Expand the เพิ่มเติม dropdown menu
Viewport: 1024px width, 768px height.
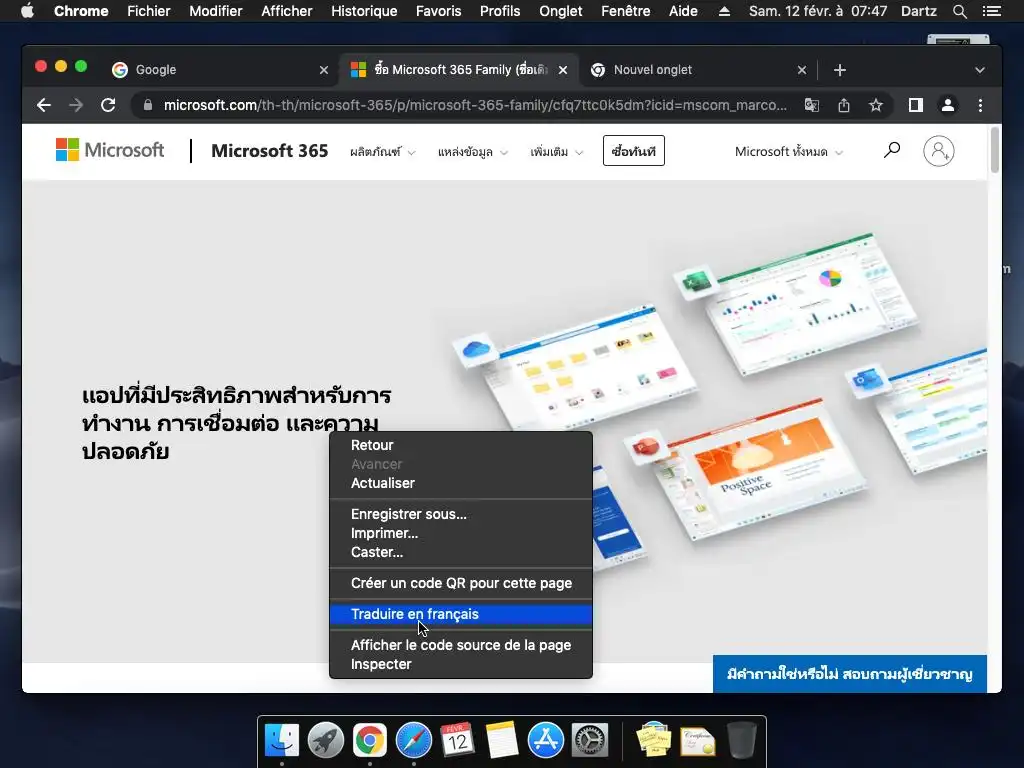coord(556,152)
